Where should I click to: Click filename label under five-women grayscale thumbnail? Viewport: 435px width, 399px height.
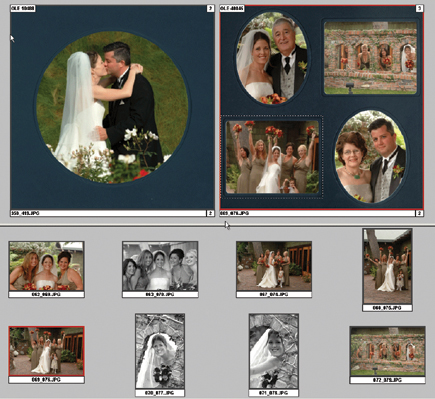[x=160, y=295]
